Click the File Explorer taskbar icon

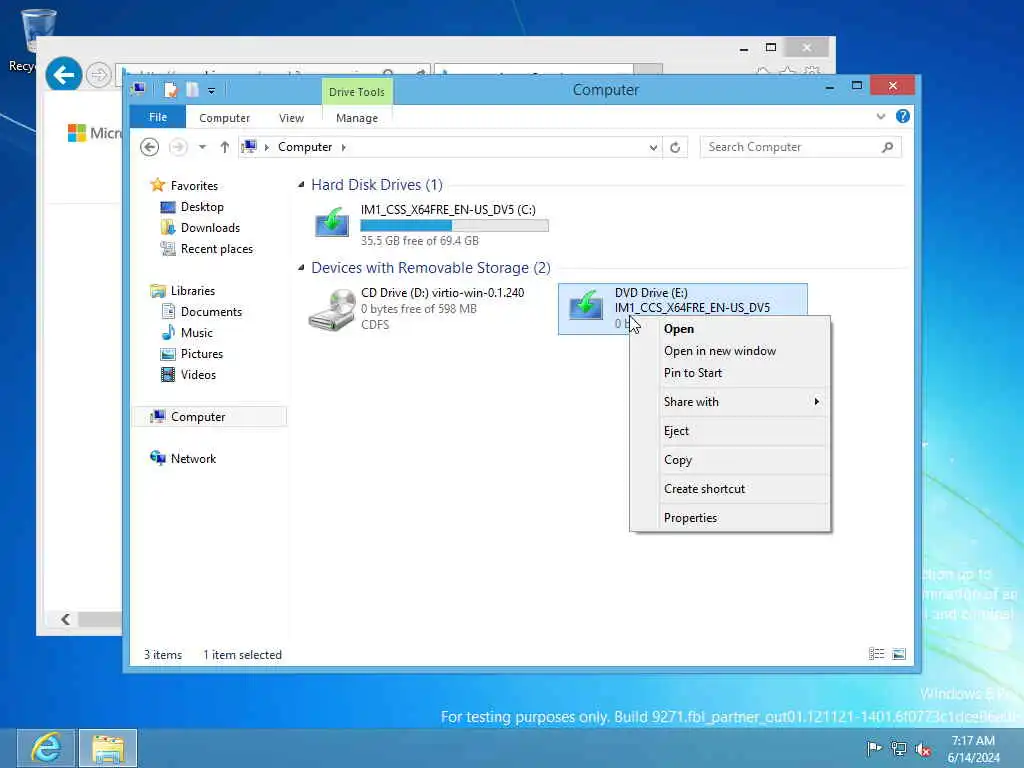[x=108, y=748]
